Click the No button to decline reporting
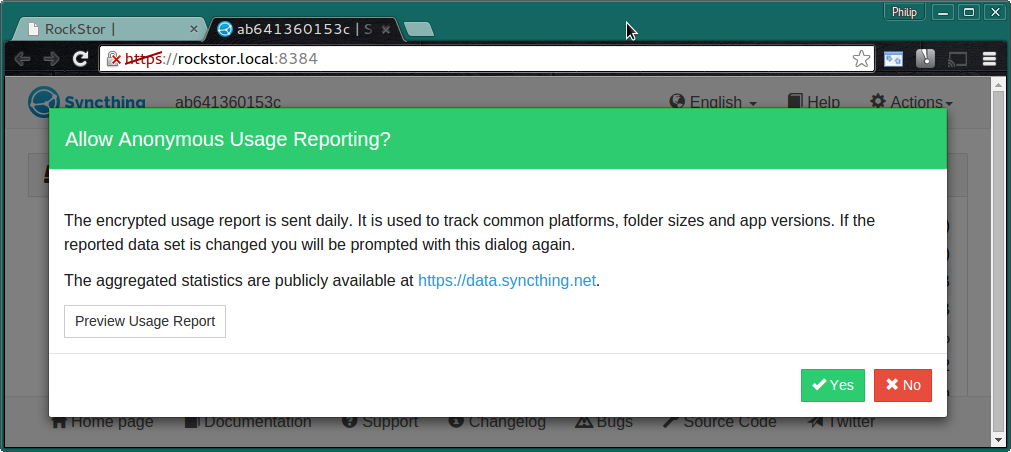Screen dimensions: 1011x452 (903, 385)
